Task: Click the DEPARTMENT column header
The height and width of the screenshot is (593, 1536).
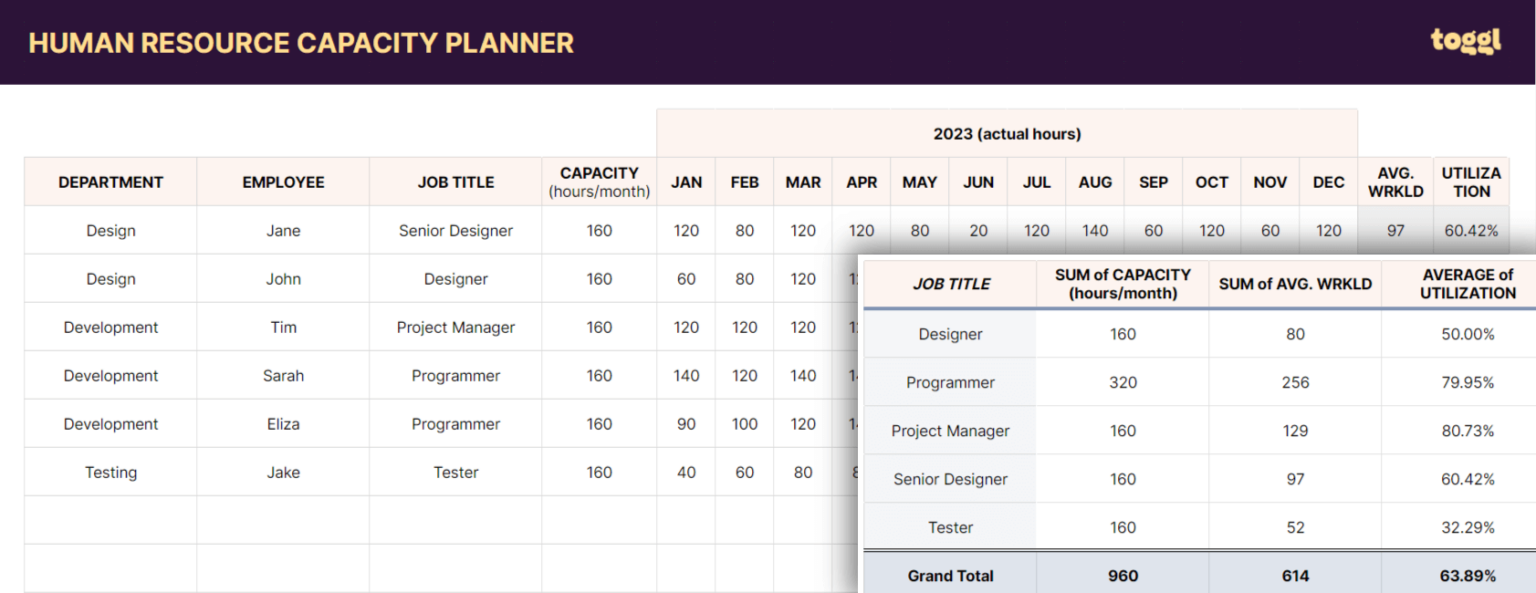Action: pyautogui.click(x=110, y=182)
